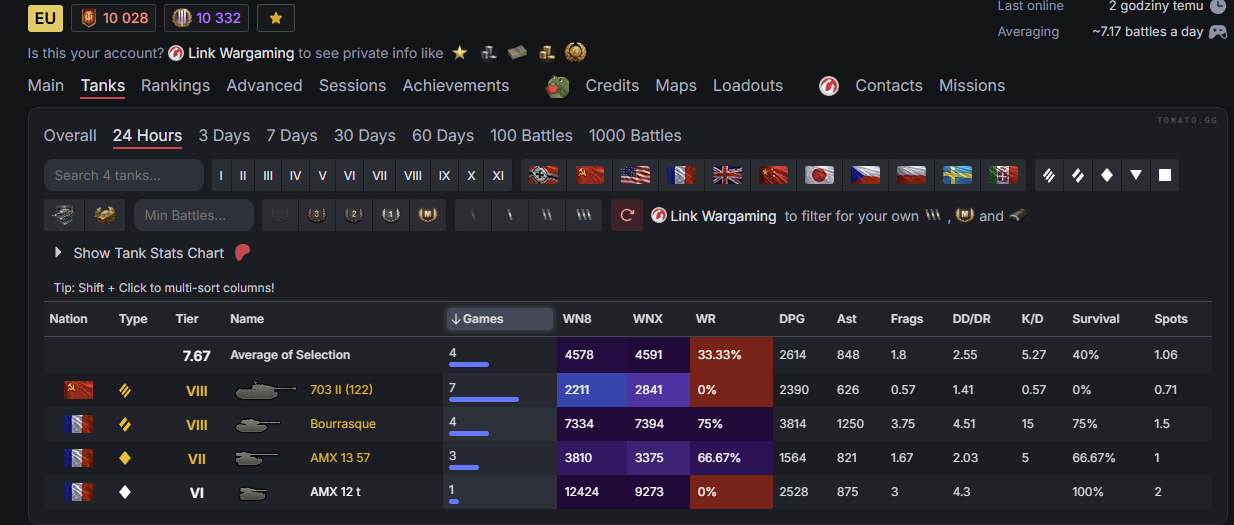The height and width of the screenshot is (525, 1234).
Task: Filter by Ace Tanker mastery badge
Action: [427, 215]
